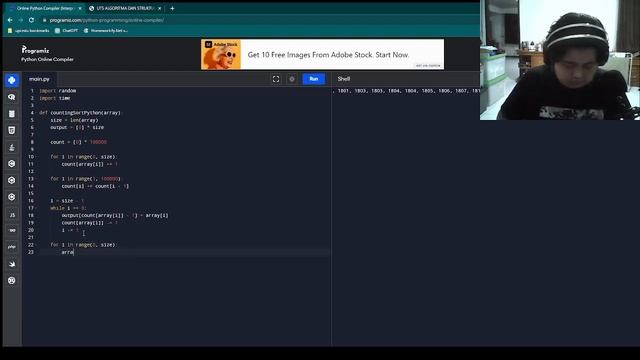Select the Python compiler sidebar icon
Image resolution: width=640 pixels, height=360 pixels.
click(x=12, y=80)
